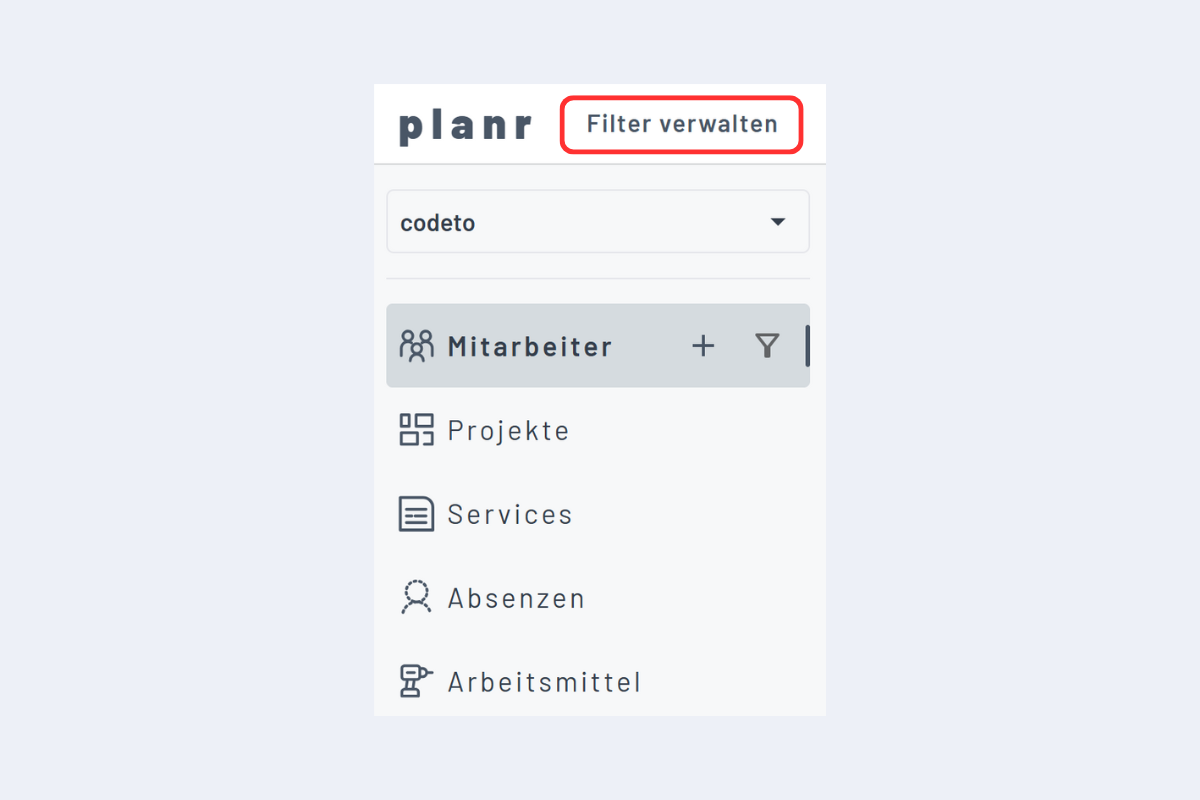1200x800 pixels.
Task: Click the planr logo
Action: pos(465,123)
